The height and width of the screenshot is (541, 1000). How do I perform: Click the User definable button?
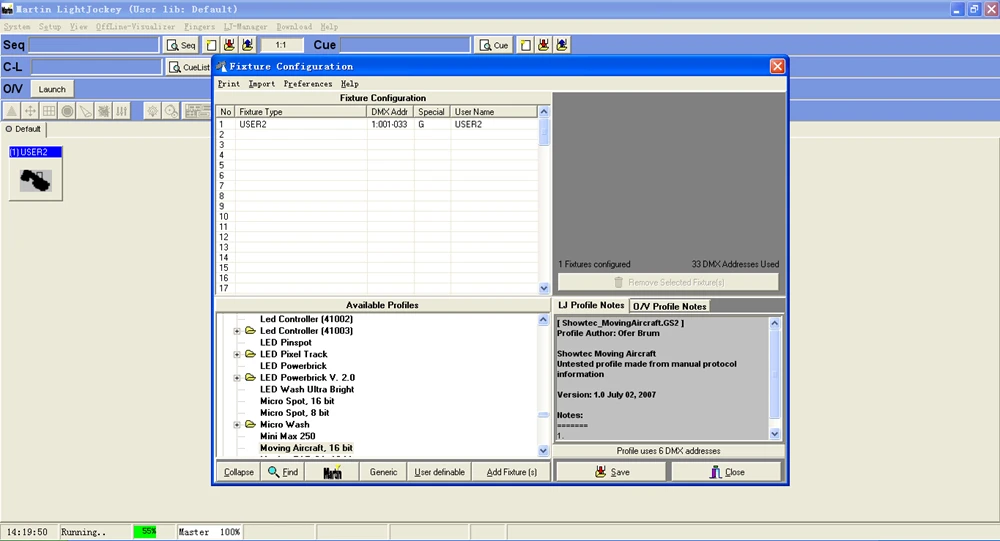(x=439, y=472)
